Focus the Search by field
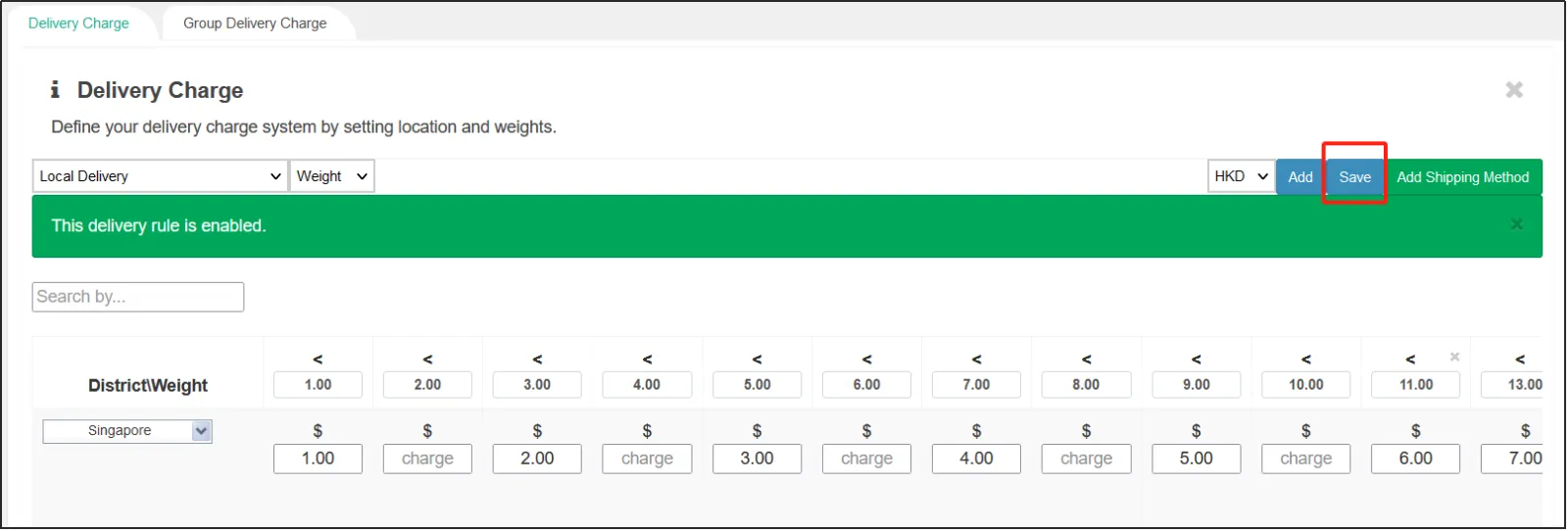The image size is (1568, 531). click(138, 297)
